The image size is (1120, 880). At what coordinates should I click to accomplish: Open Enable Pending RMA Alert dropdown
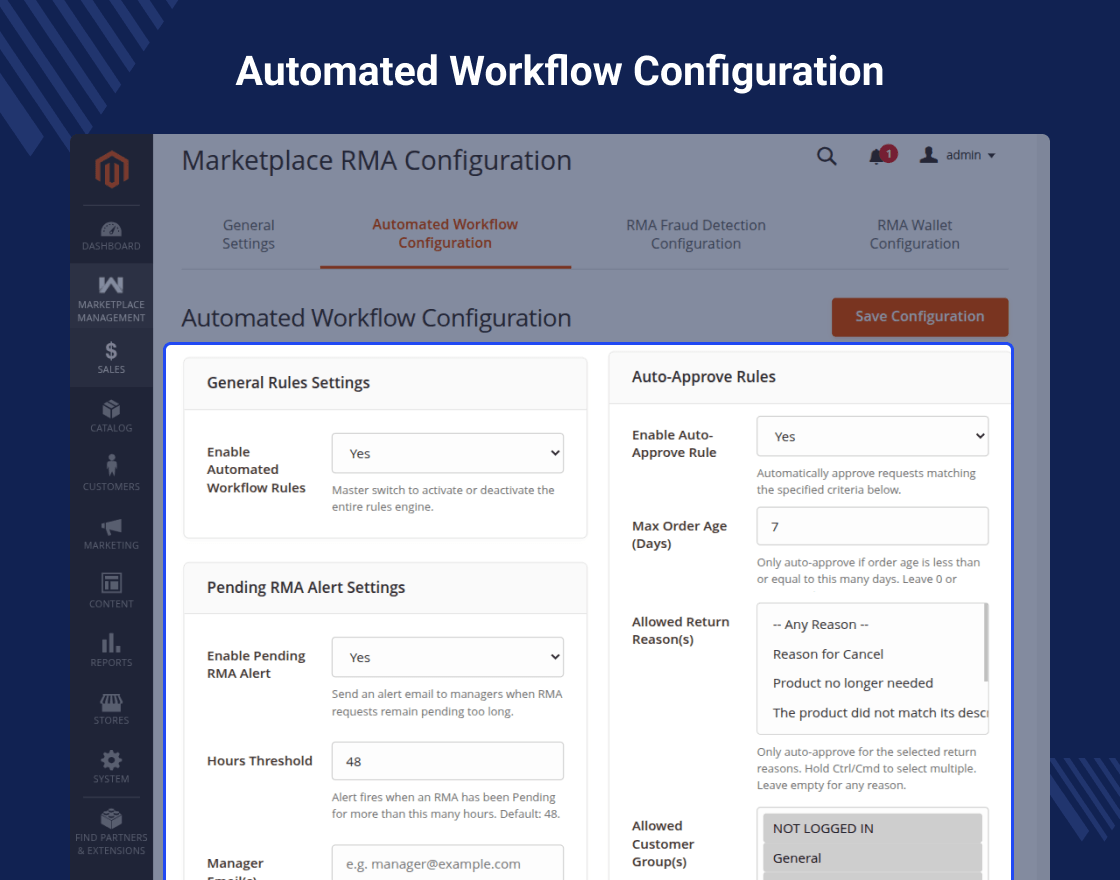tap(448, 657)
